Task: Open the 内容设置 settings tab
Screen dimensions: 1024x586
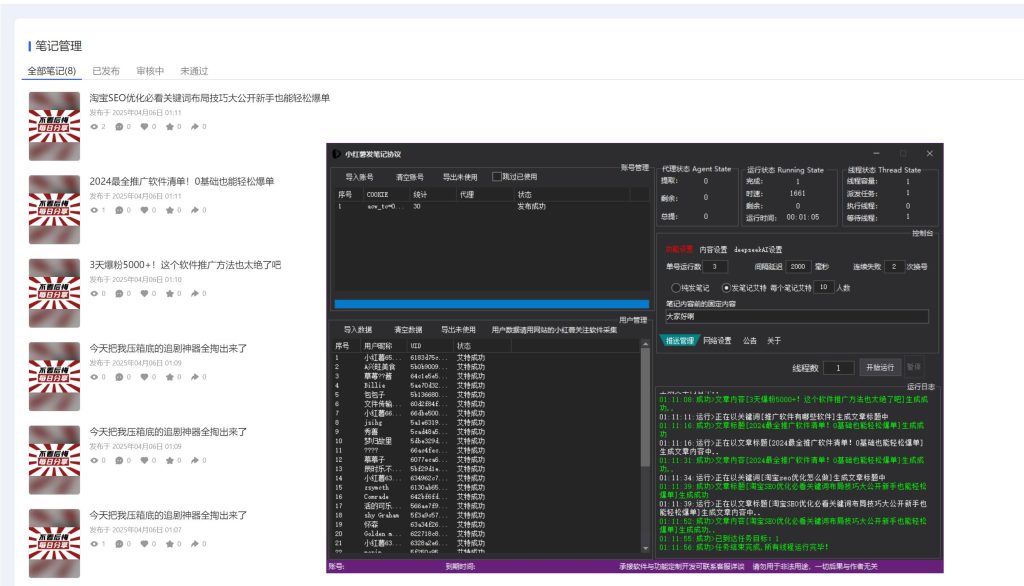Action: [713, 249]
